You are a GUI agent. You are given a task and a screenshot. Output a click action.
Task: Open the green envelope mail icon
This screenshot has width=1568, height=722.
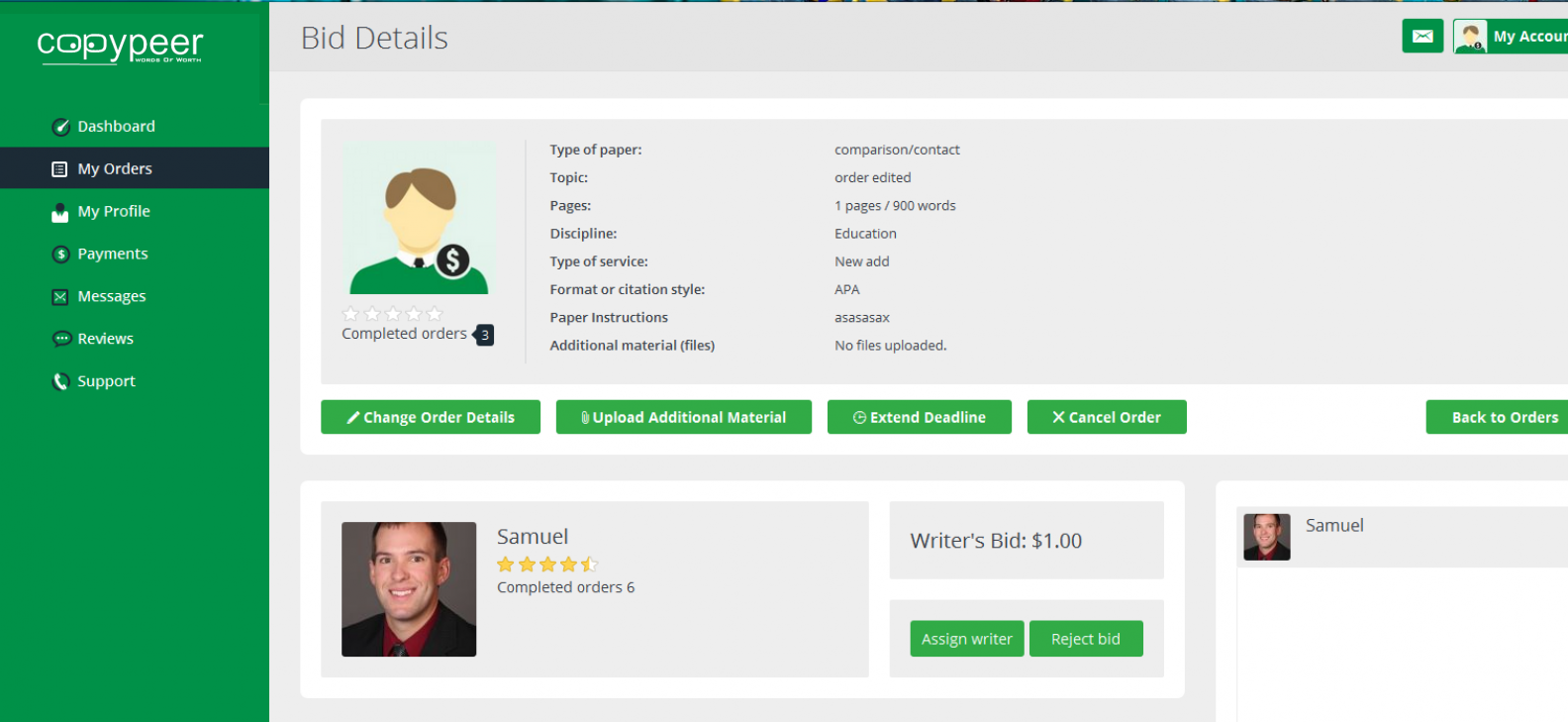1422,37
